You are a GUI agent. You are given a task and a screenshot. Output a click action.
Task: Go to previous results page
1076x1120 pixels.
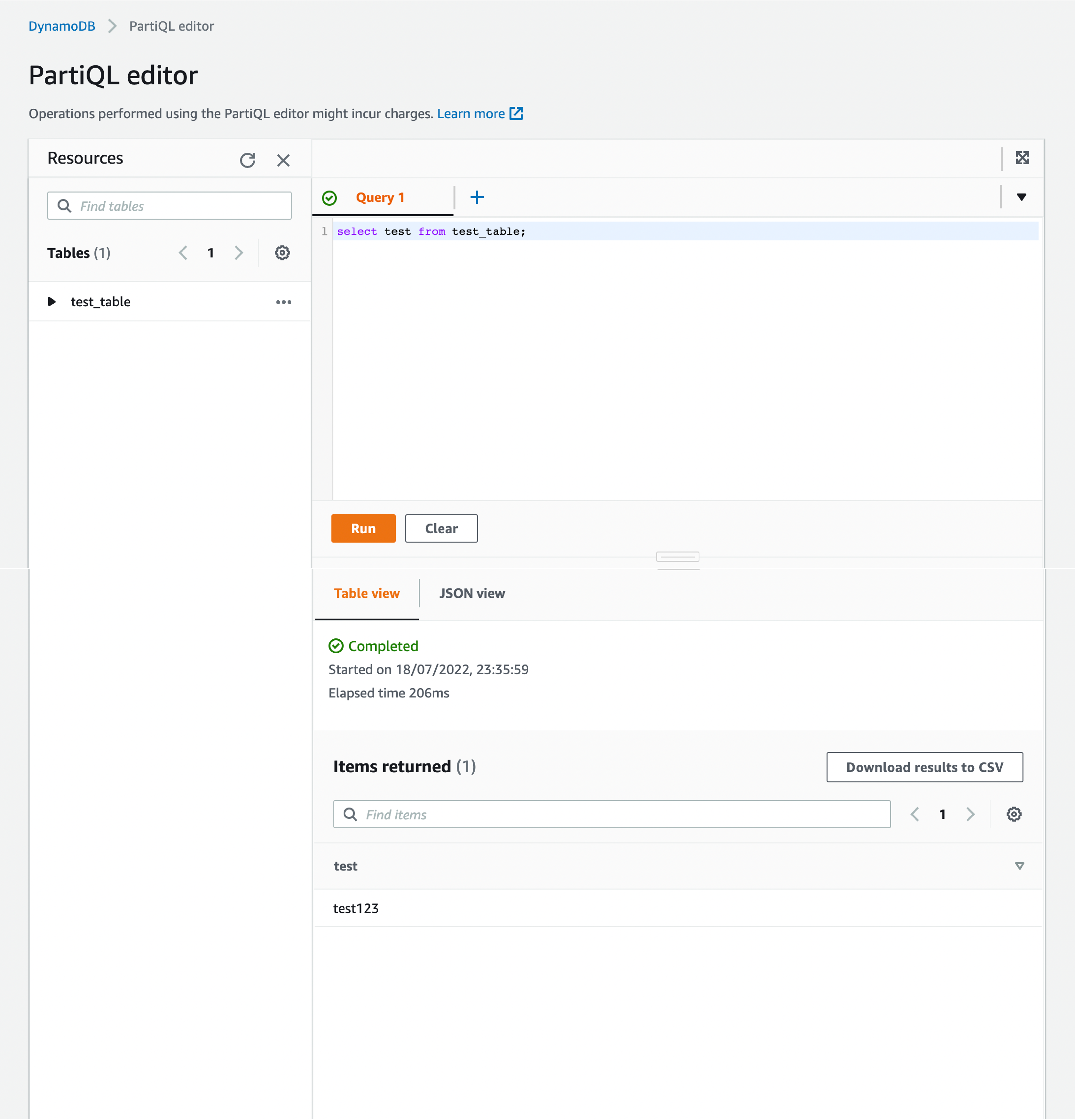click(x=915, y=814)
